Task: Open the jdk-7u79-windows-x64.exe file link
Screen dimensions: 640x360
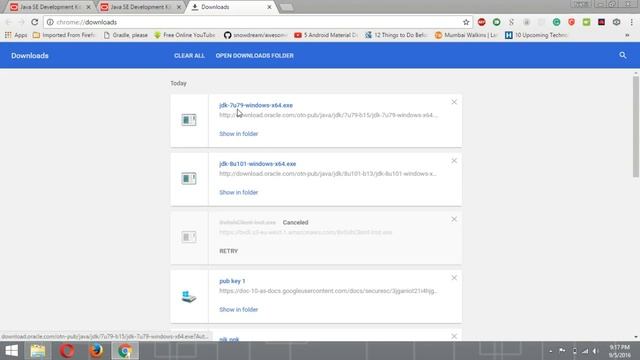Action: pyautogui.click(x=256, y=105)
